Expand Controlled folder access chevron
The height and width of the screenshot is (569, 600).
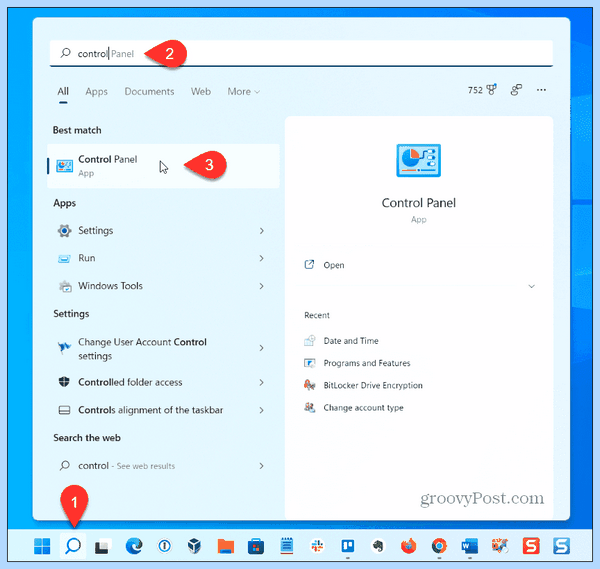pos(262,383)
